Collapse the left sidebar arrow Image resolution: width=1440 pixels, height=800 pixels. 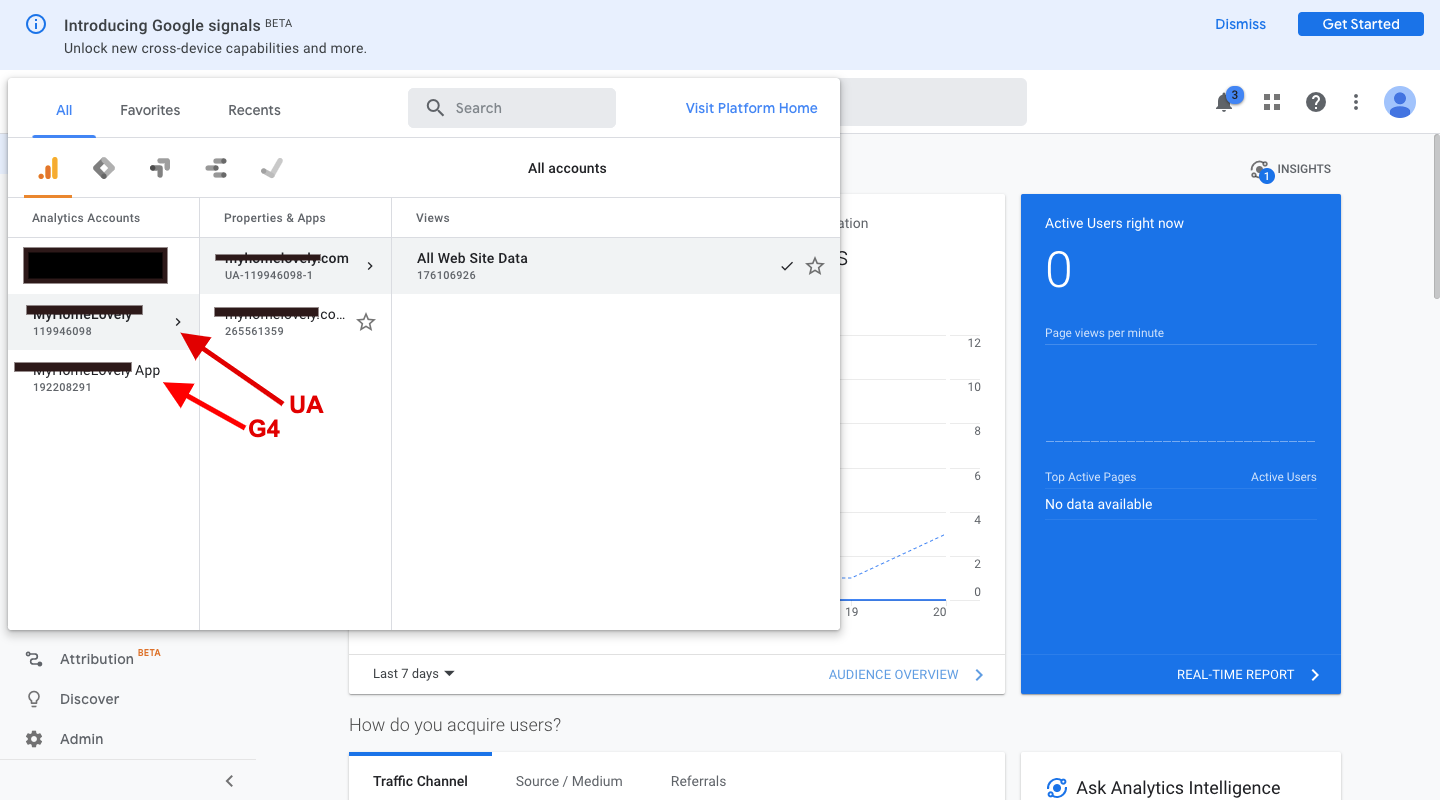pyautogui.click(x=229, y=781)
